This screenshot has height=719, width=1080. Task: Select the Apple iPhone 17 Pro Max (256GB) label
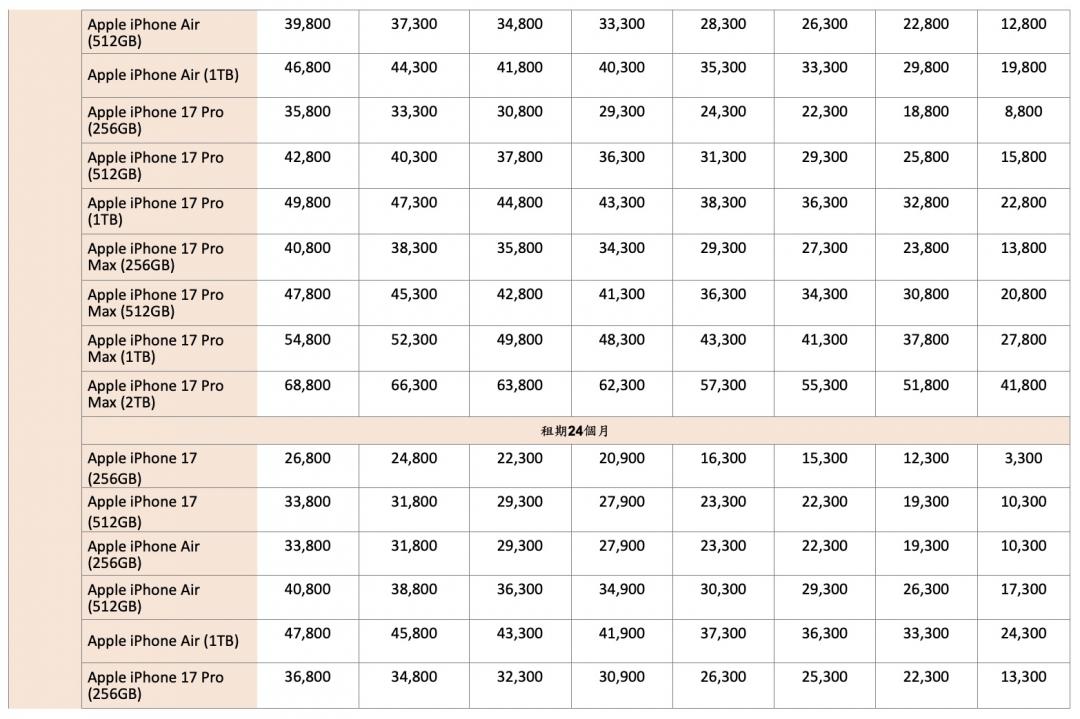(x=156, y=257)
